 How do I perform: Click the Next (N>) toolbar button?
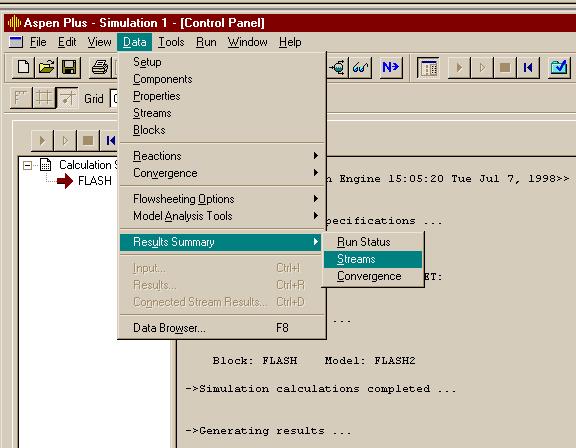(x=390, y=68)
